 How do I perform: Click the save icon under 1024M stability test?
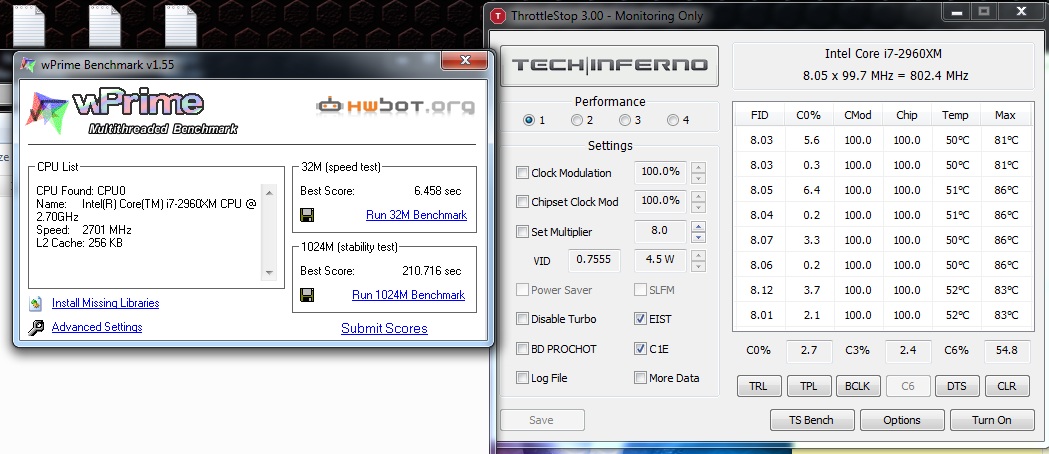[x=308, y=295]
